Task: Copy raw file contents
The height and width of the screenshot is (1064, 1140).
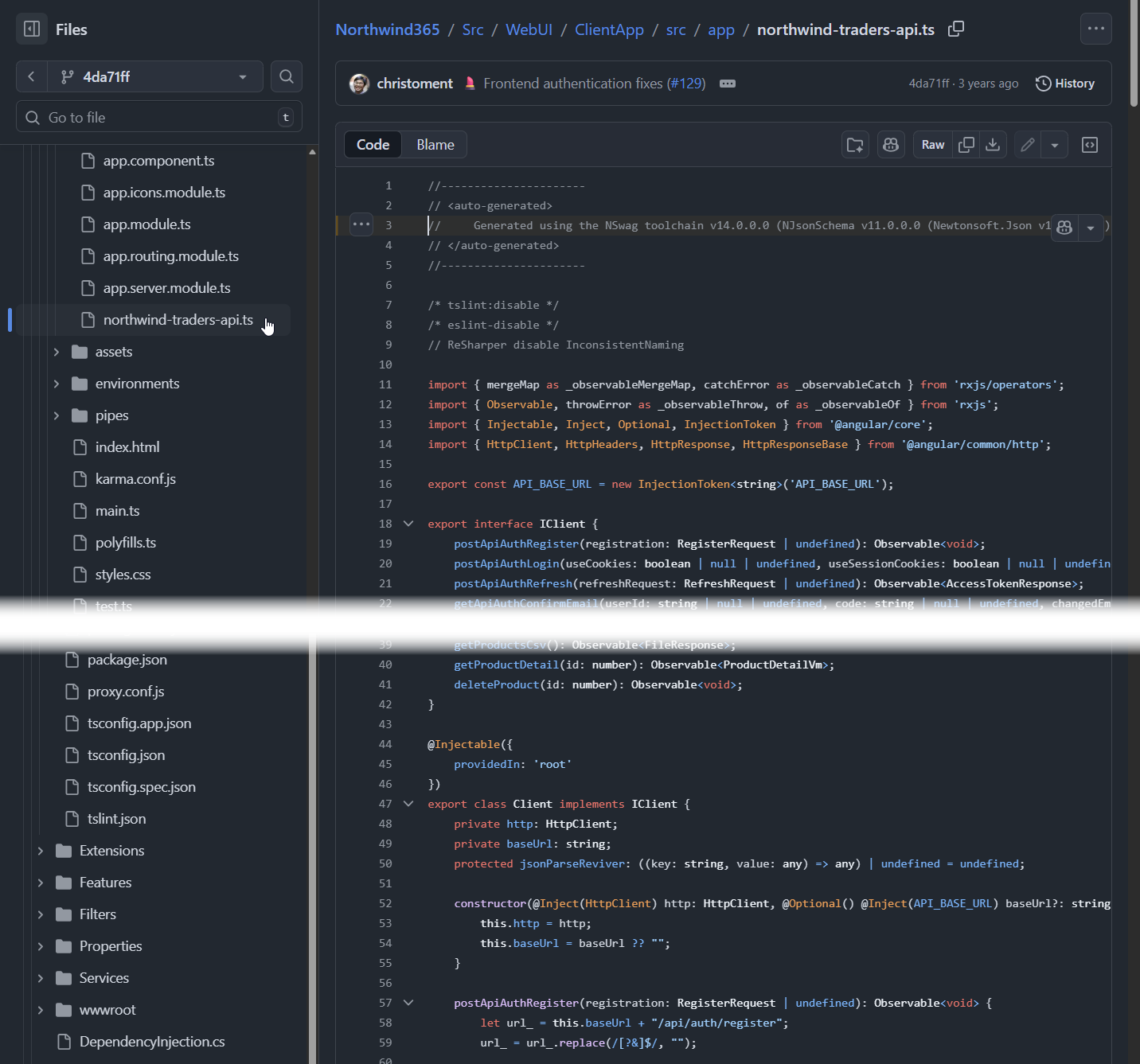Action: coord(966,145)
